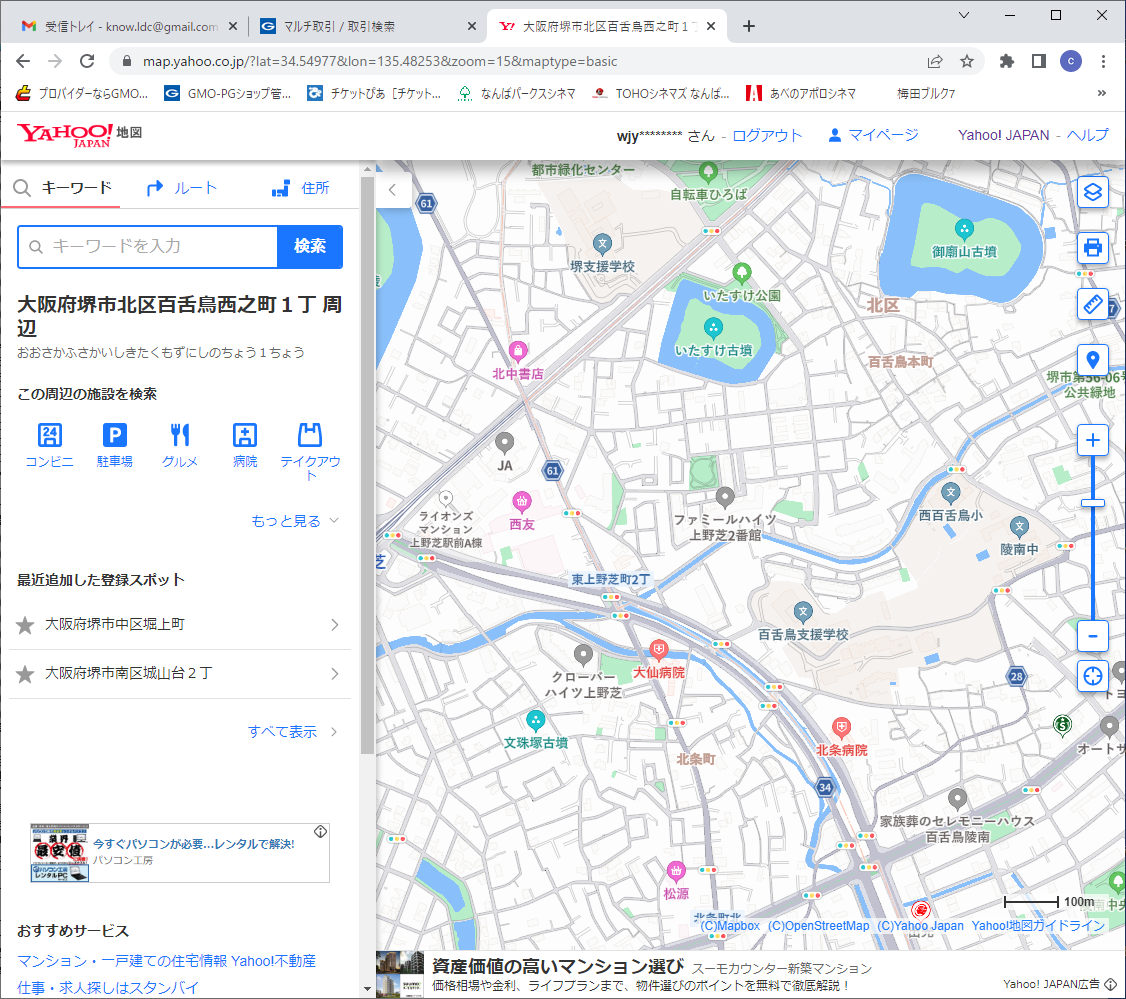
Task: Click the ログアウト link
Action: pos(767,135)
